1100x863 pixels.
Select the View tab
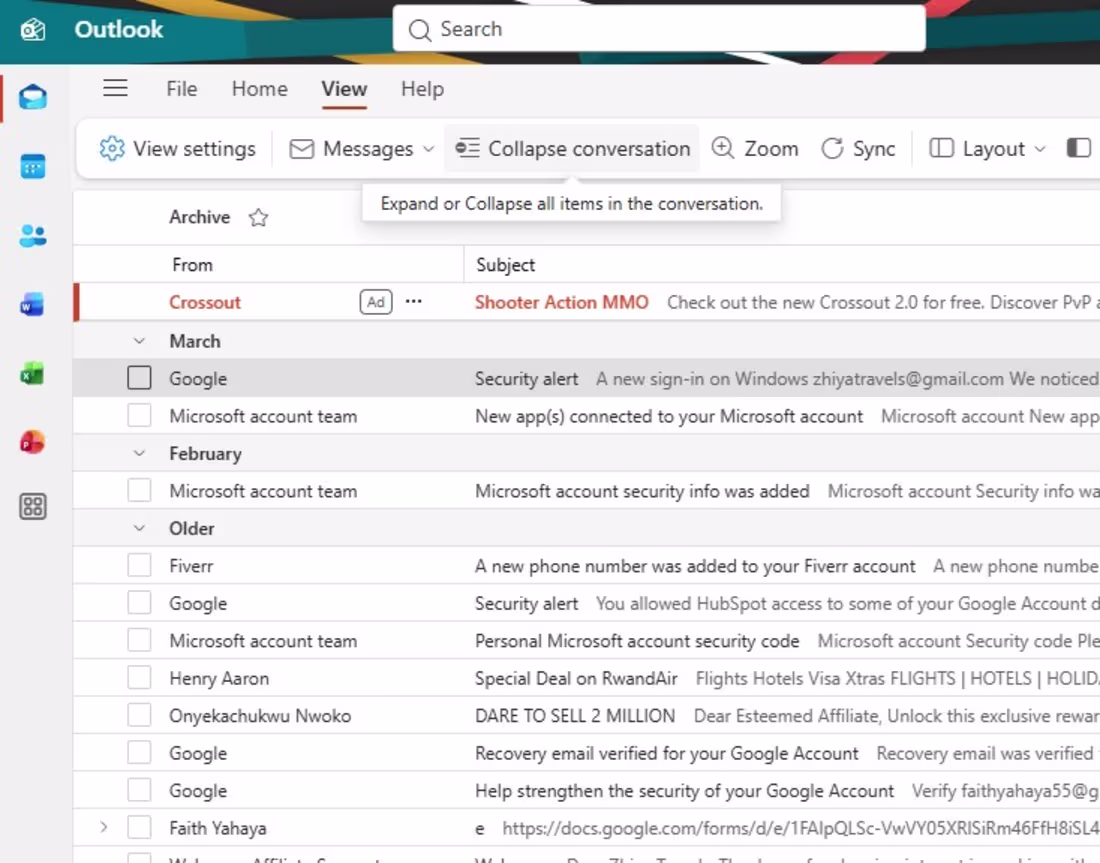click(x=344, y=89)
